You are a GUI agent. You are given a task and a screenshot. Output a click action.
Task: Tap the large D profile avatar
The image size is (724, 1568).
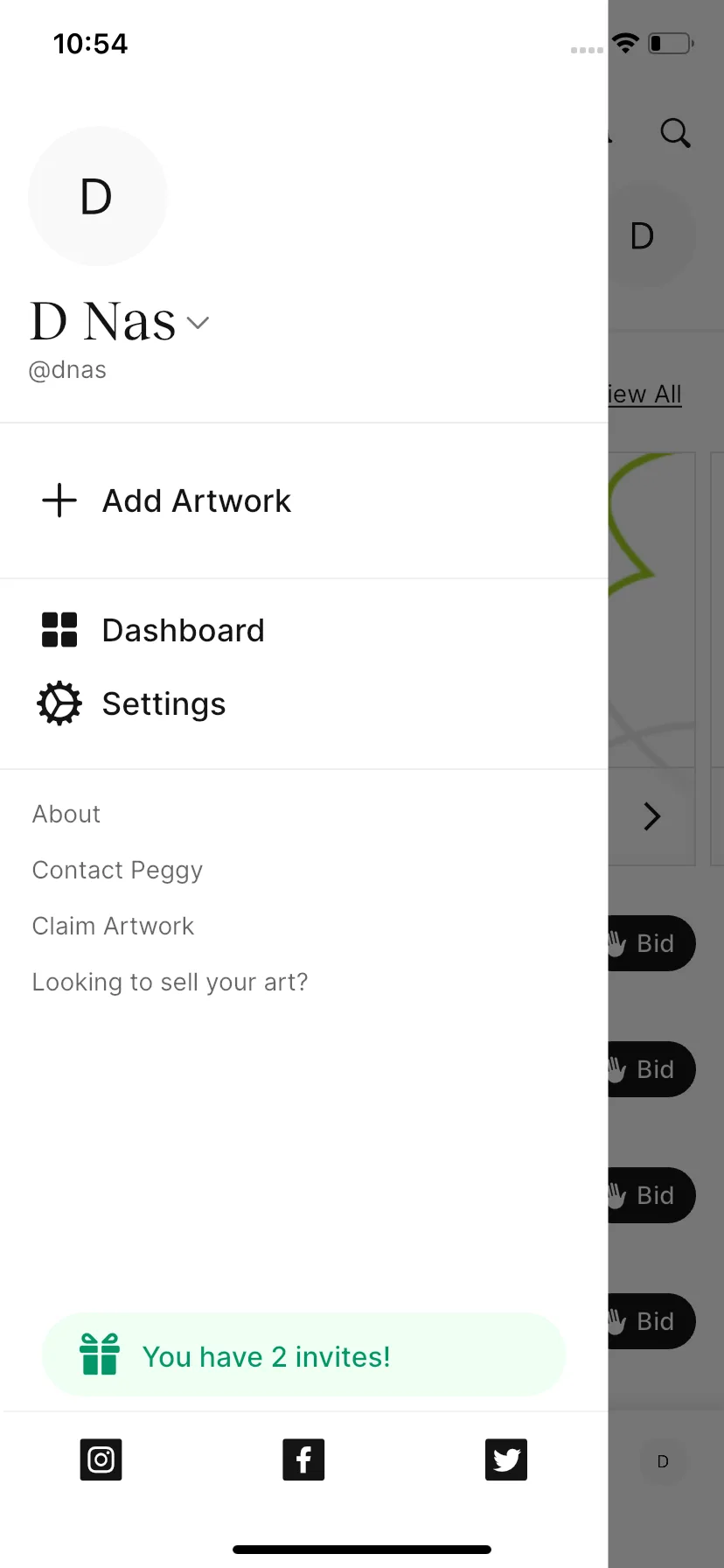tap(97, 196)
